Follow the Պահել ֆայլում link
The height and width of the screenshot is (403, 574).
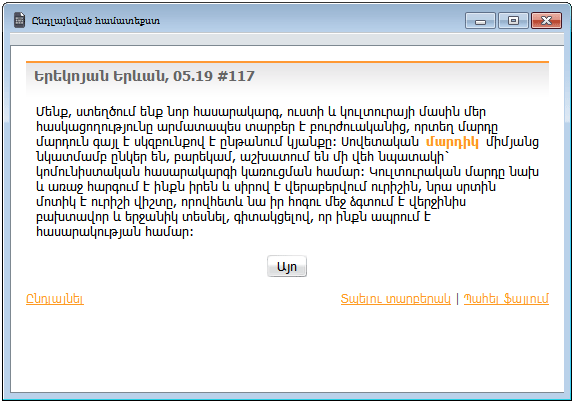[506, 299]
